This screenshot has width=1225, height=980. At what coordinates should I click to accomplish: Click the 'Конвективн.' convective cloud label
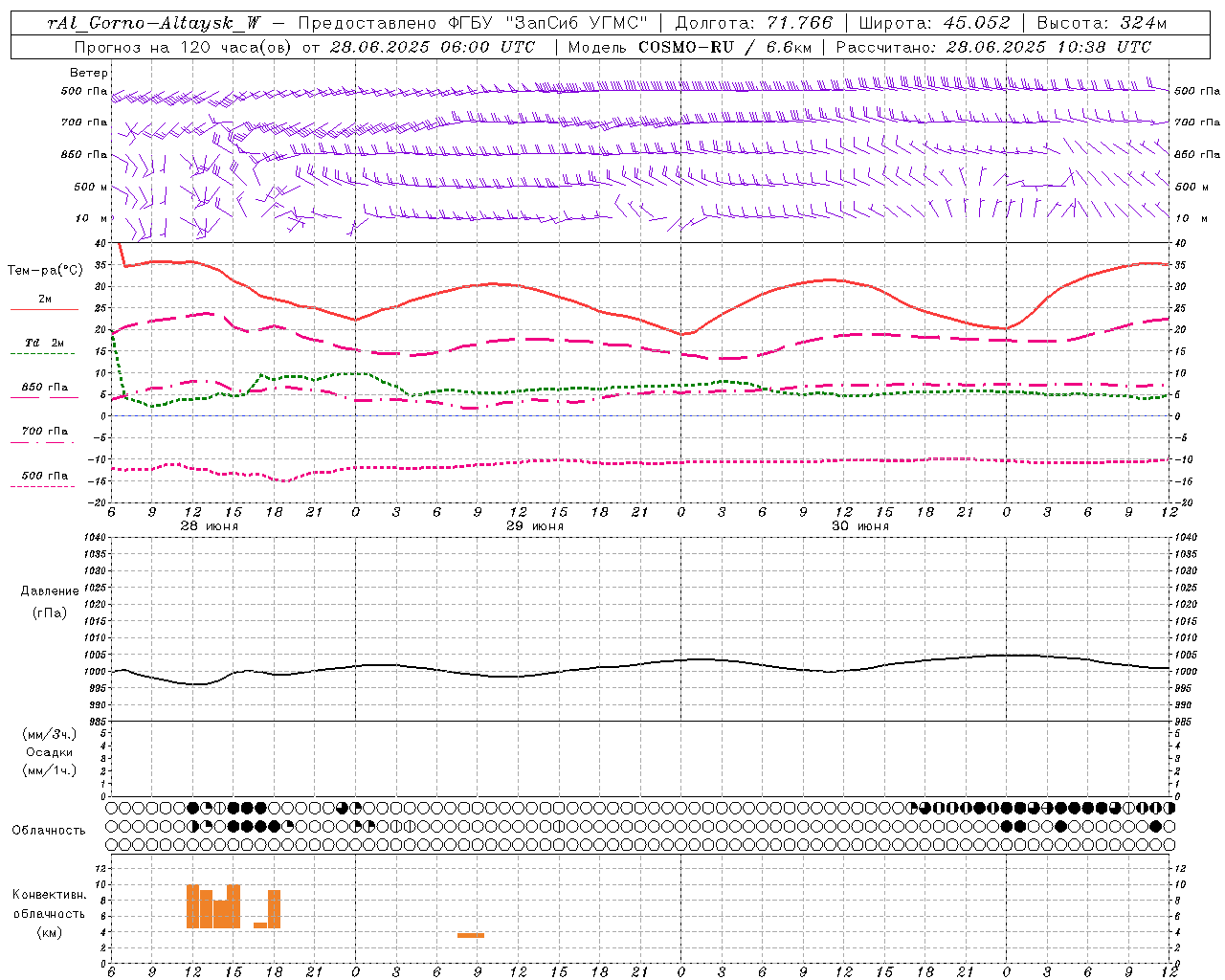click(x=50, y=895)
